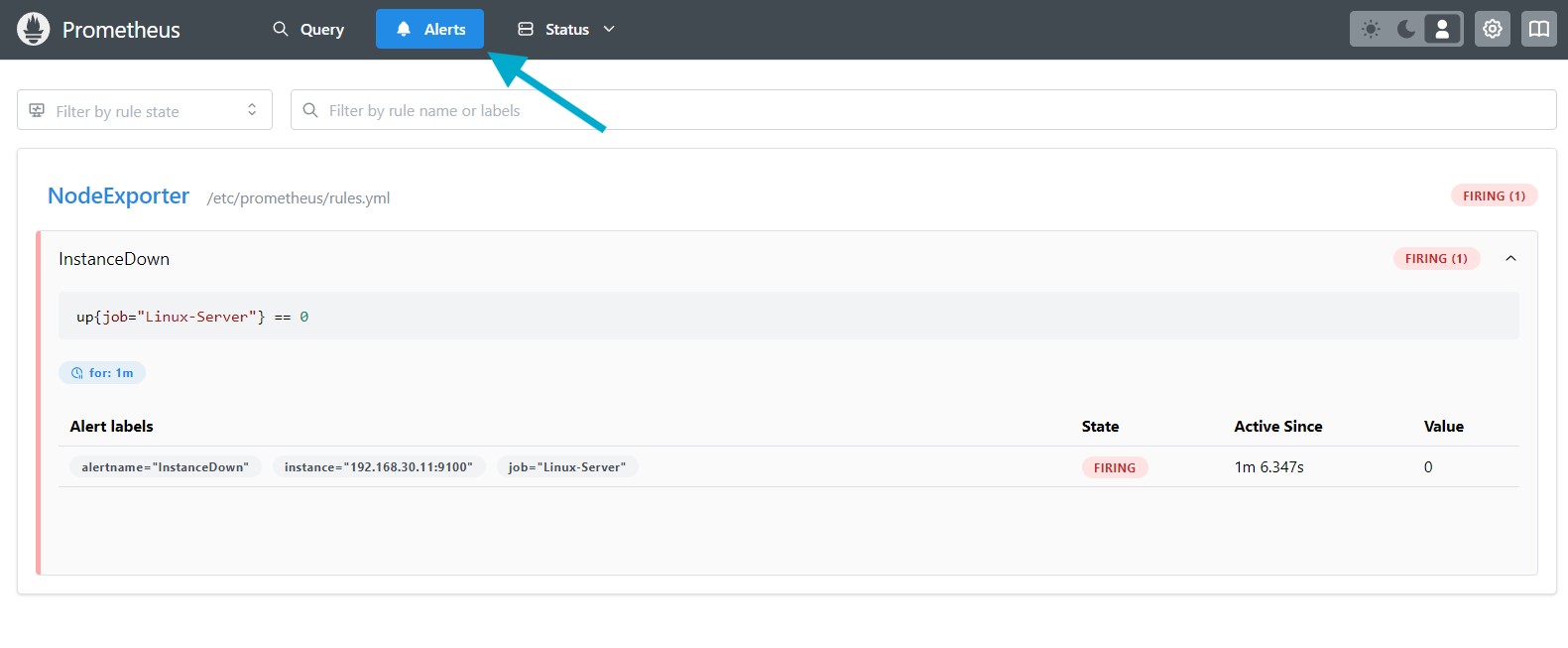Image resolution: width=1568 pixels, height=648 pixels.
Task: Click the alertname="InstanceDown" label
Action: pyautogui.click(x=165, y=467)
